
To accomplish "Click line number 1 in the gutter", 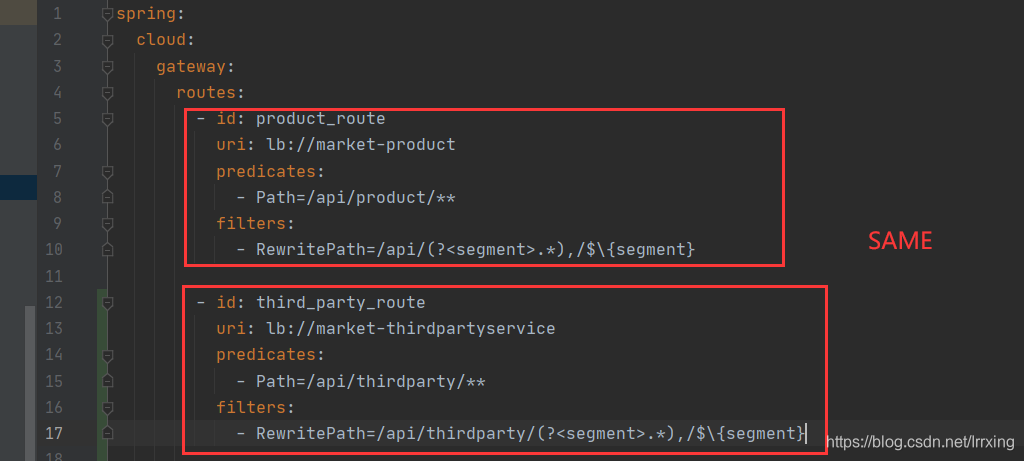I will (x=57, y=14).
